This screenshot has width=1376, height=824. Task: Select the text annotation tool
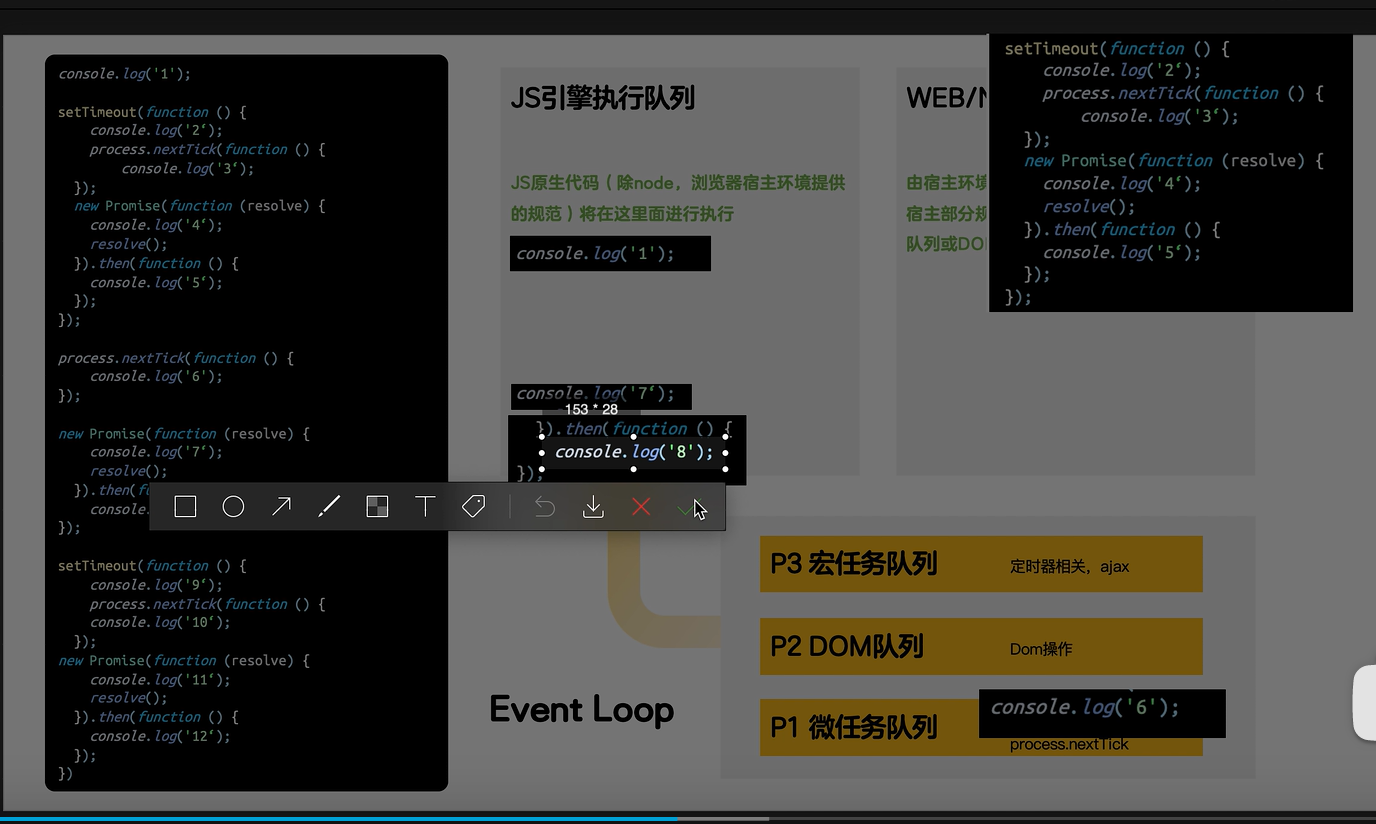click(x=425, y=507)
